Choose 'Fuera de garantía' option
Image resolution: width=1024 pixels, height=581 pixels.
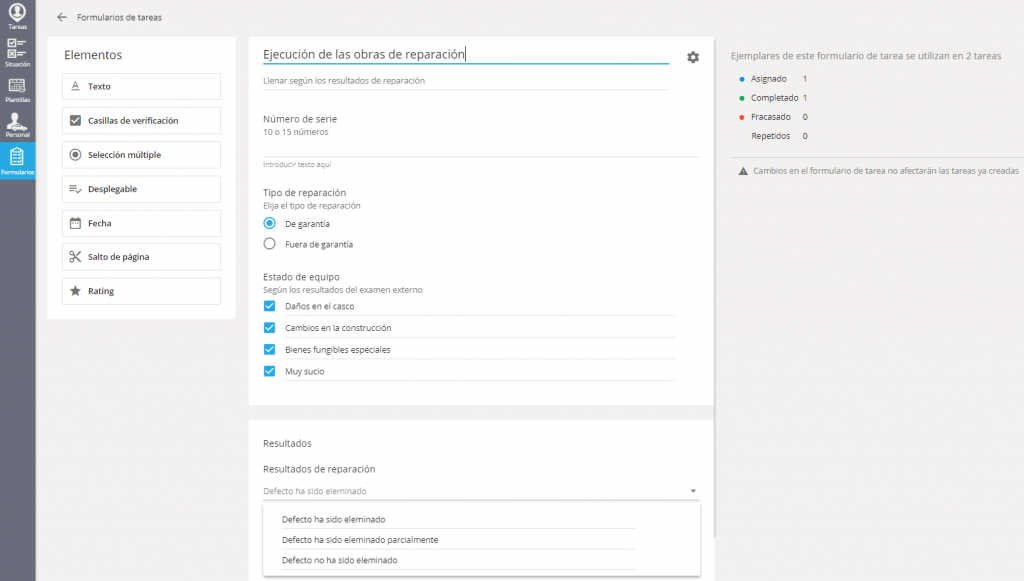click(x=269, y=243)
